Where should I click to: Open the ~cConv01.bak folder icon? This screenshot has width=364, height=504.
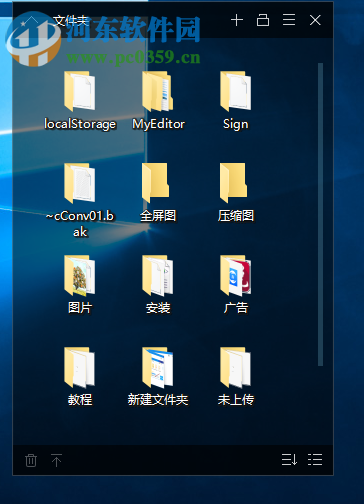(x=80, y=183)
